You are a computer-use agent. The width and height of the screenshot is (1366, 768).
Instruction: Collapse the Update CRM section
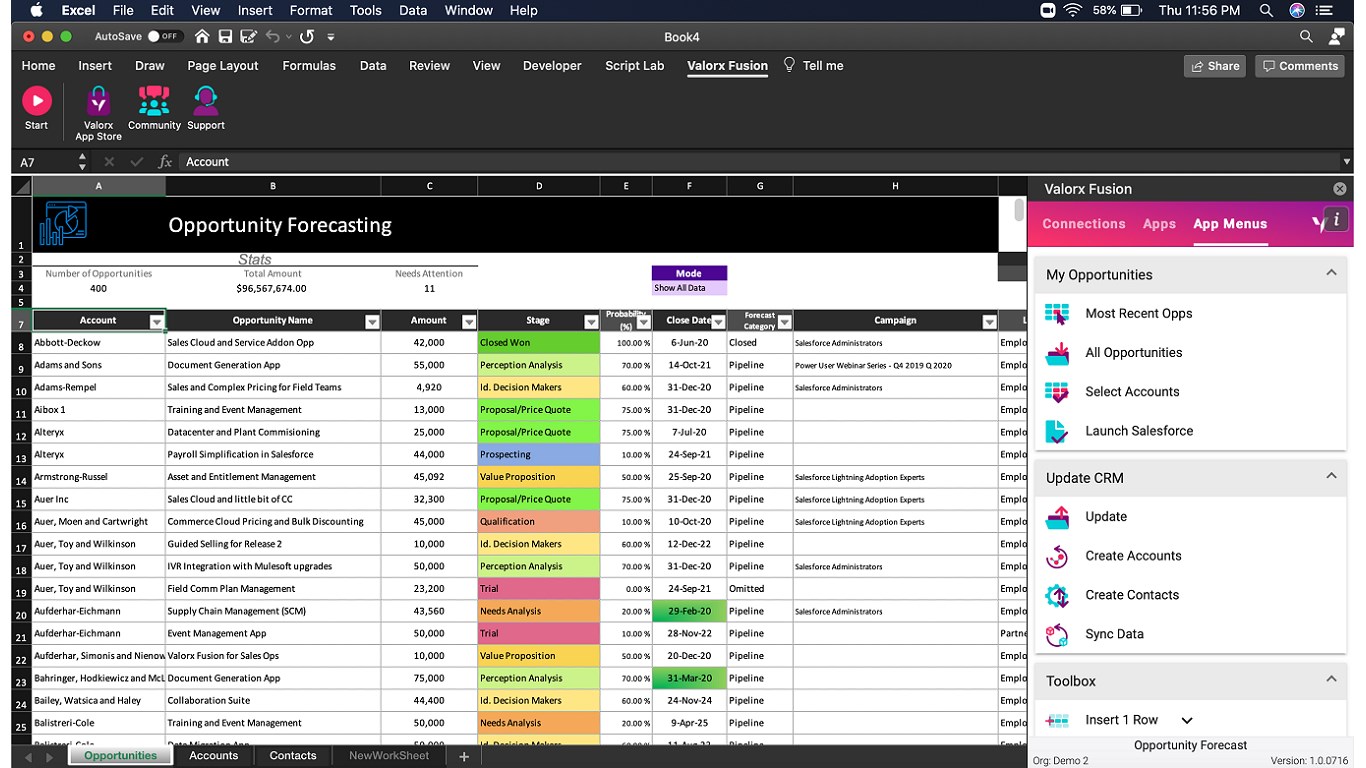point(1331,476)
